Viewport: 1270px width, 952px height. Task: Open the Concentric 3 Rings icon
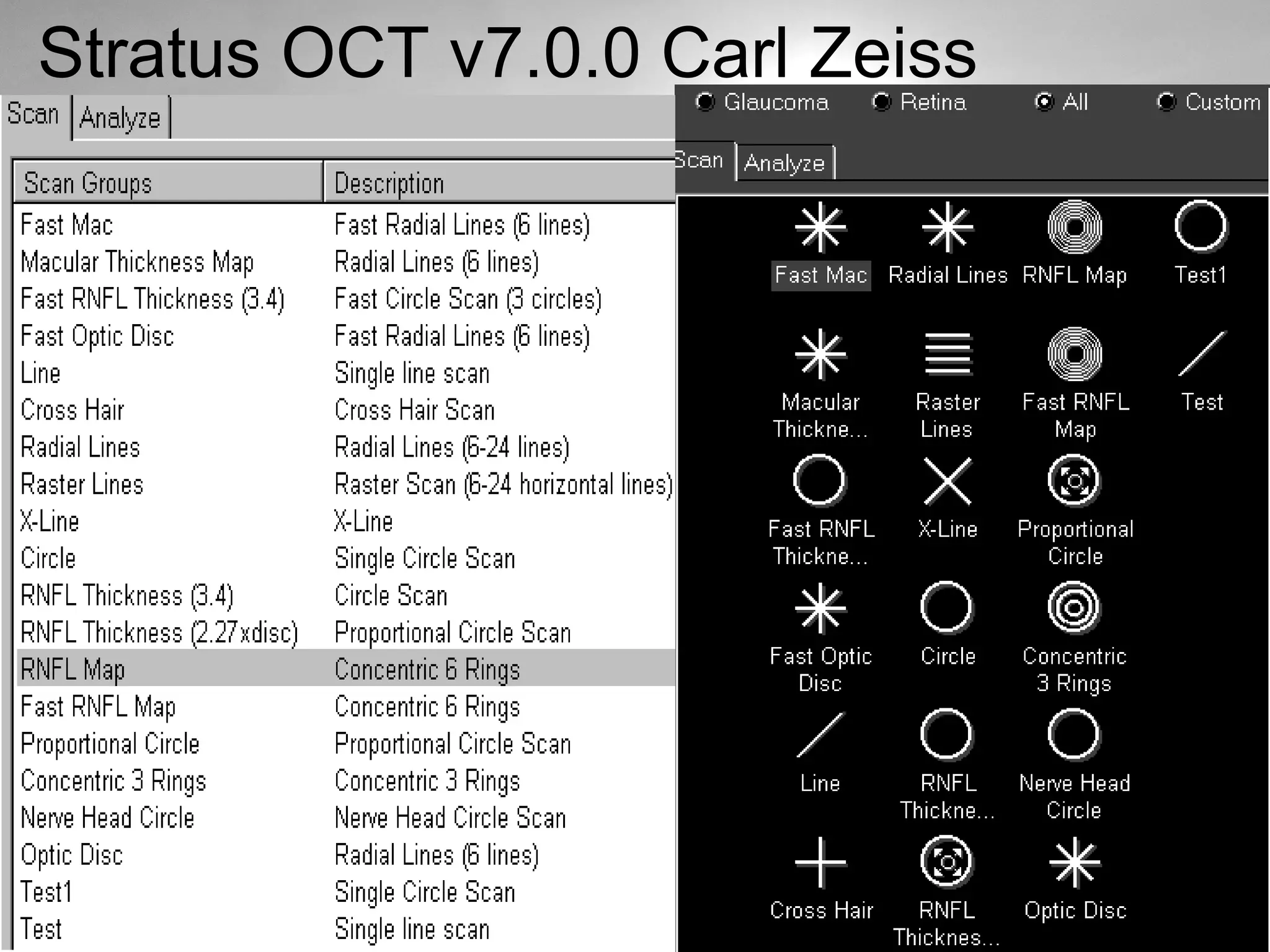1074,608
